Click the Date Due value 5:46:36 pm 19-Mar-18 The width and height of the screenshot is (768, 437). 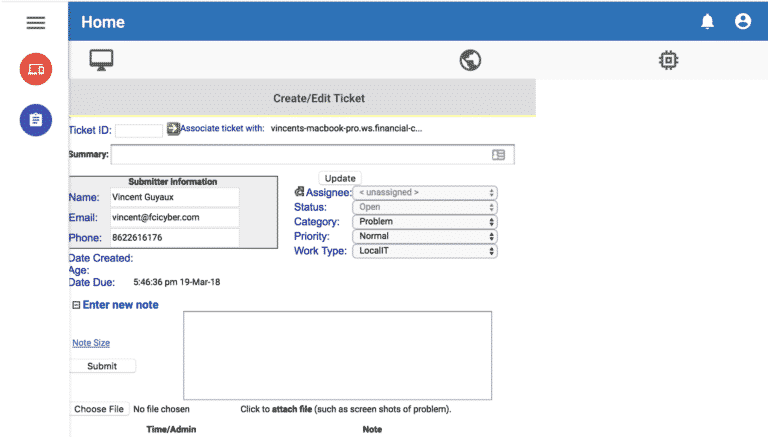point(177,282)
